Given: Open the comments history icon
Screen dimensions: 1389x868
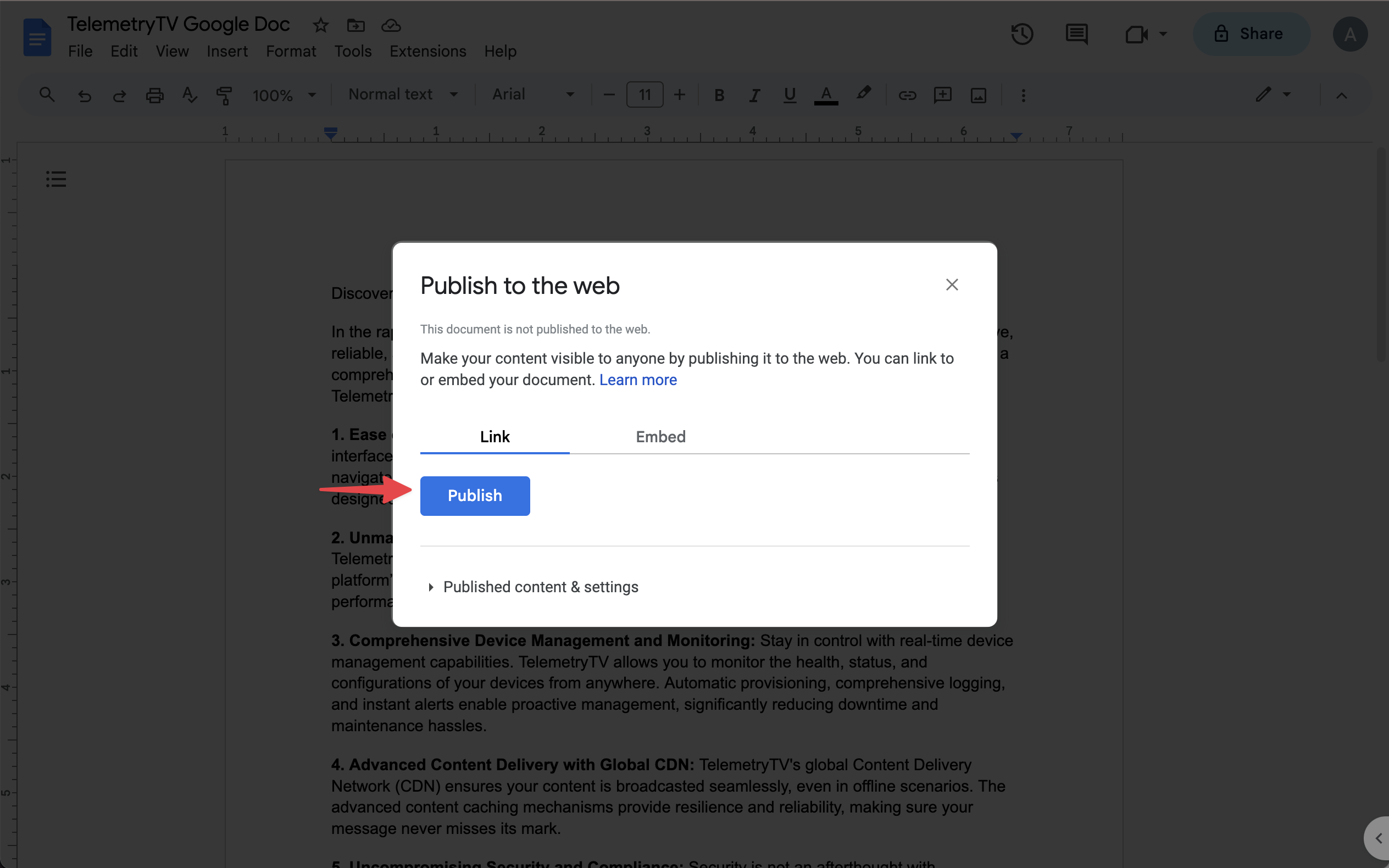Looking at the screenshot, I should point(1076,35).
